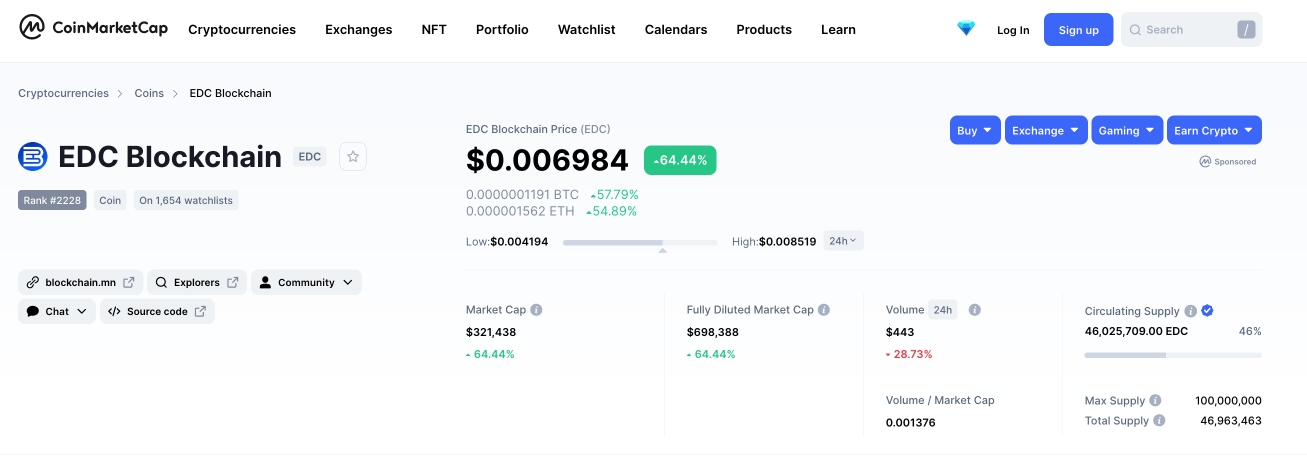Open the Exchange dropdown

(1046, 130)
